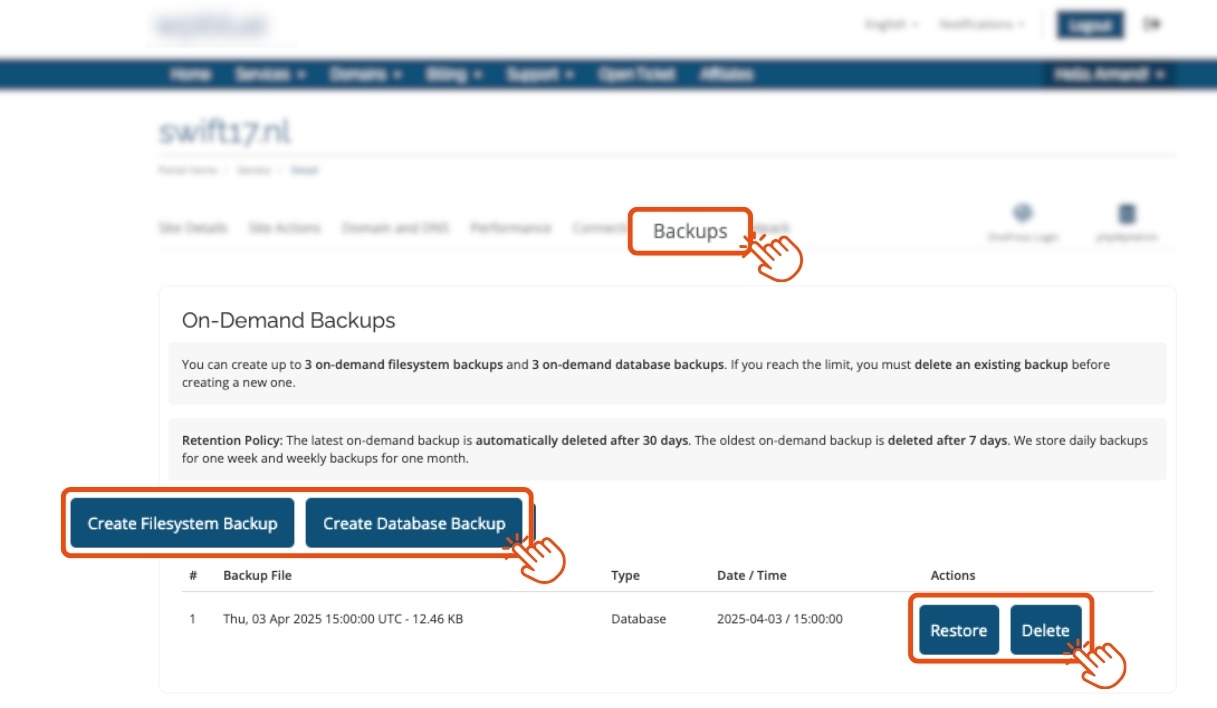Viewport: 1217px width, 708px height.
Task: Open the user account greeting menu
Action: tap(1109, 75)
